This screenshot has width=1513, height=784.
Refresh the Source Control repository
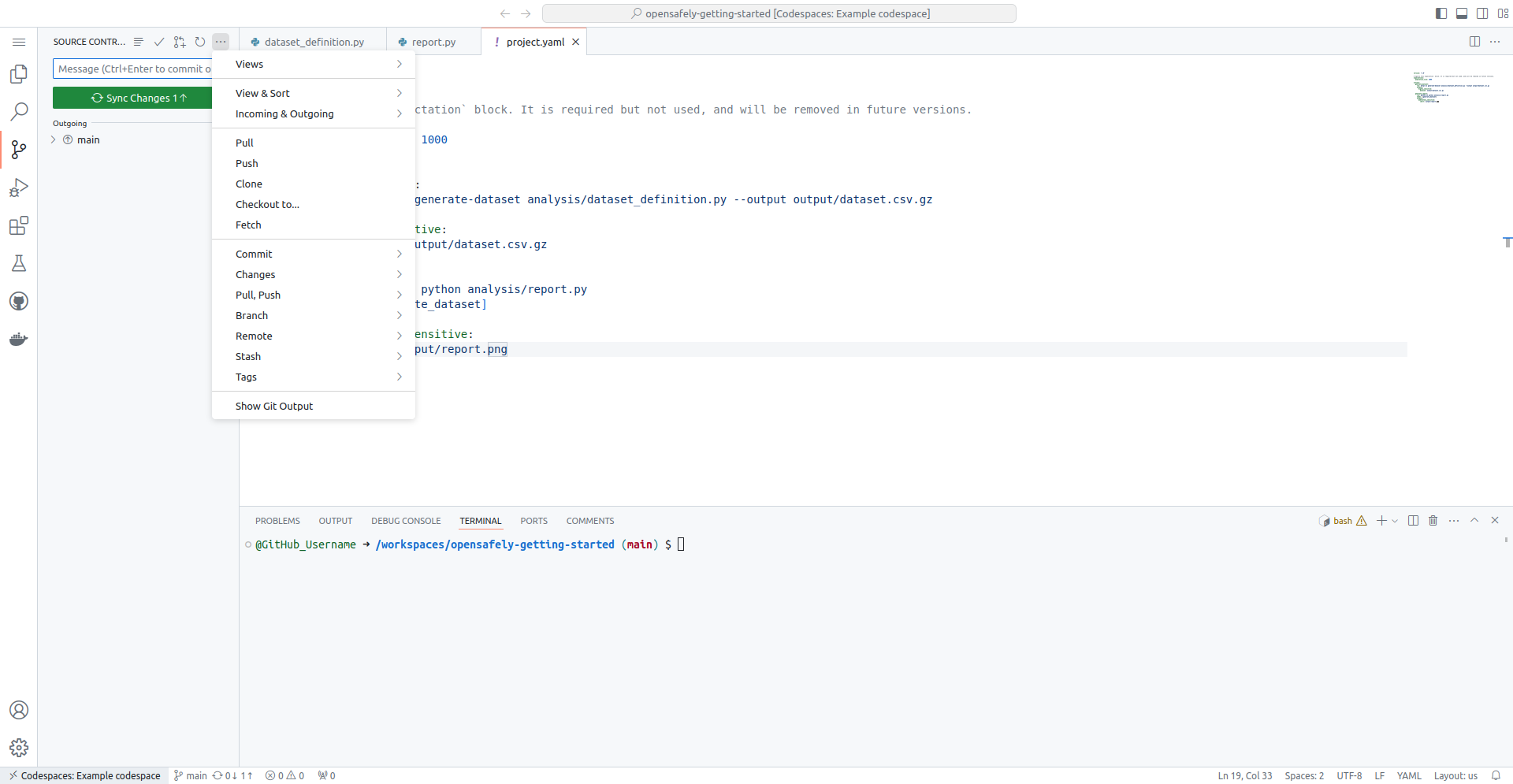(x=200, y=42)
